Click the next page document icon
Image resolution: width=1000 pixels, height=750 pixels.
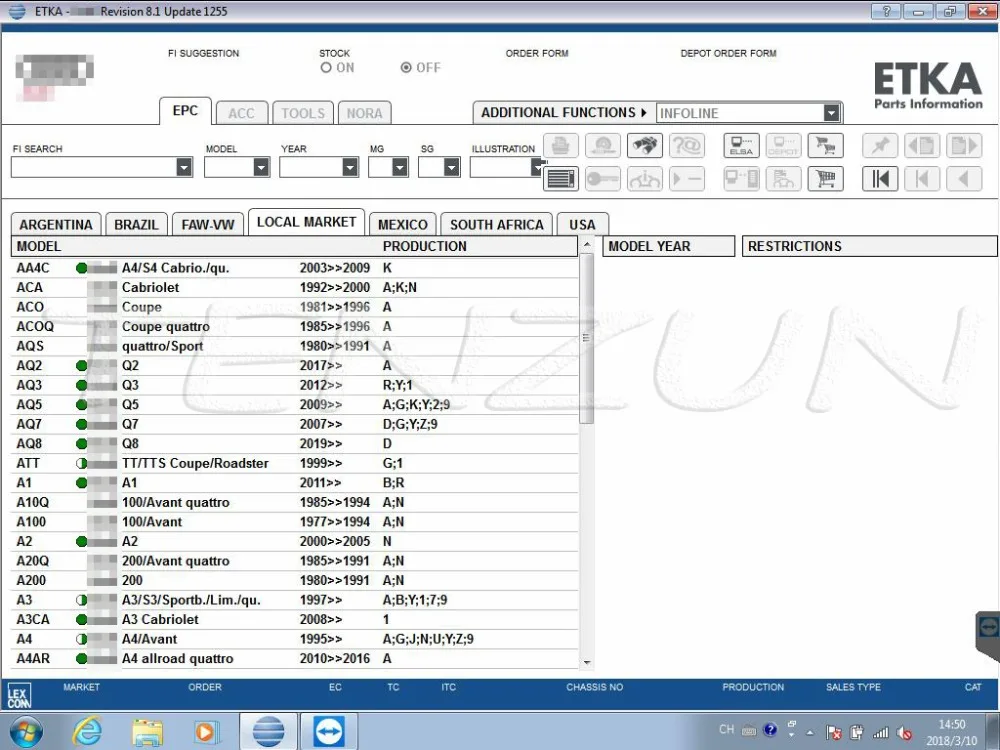[964, 146]
